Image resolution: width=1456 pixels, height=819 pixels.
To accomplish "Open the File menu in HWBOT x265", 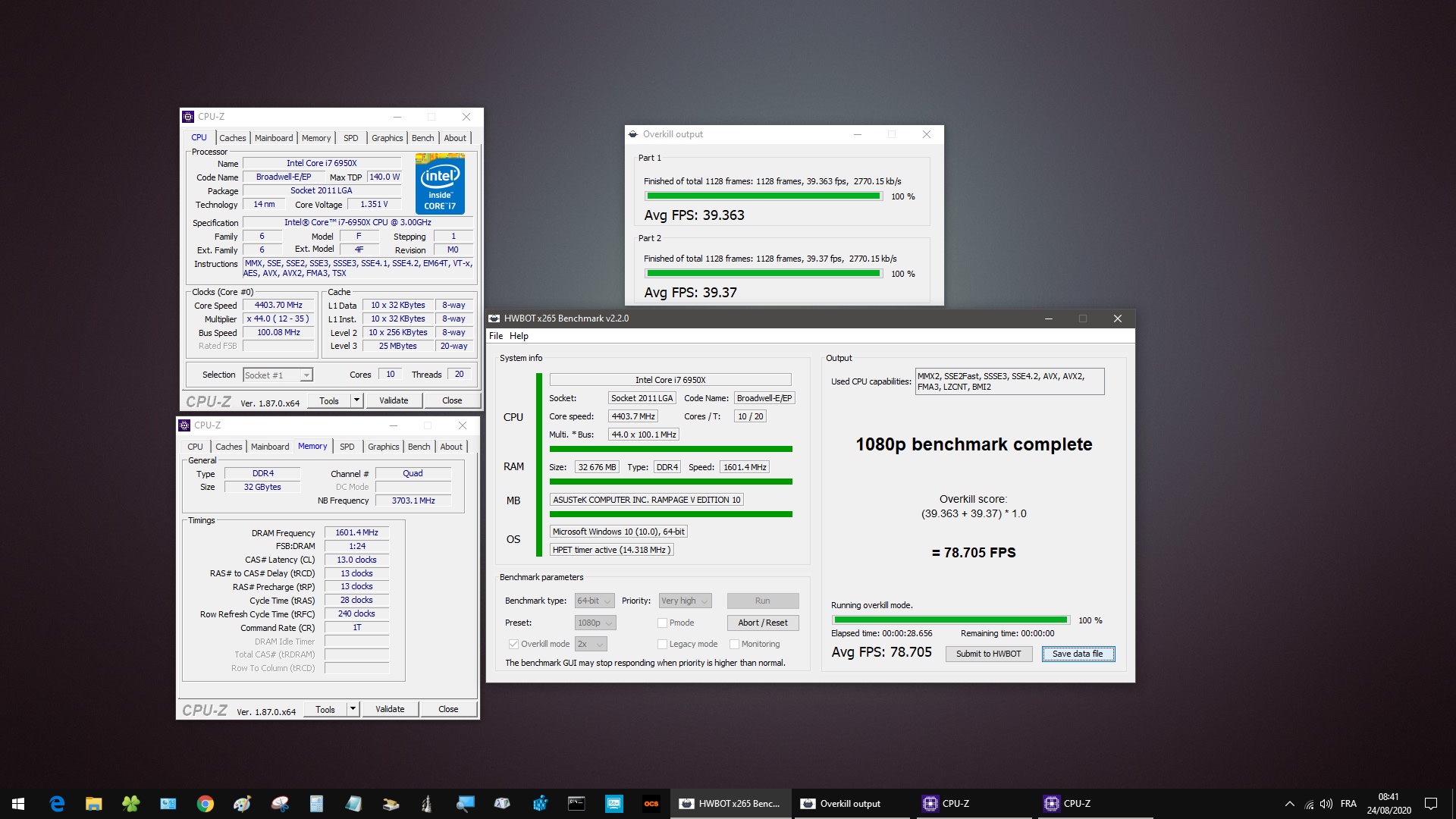I will [x=496, y=336].
